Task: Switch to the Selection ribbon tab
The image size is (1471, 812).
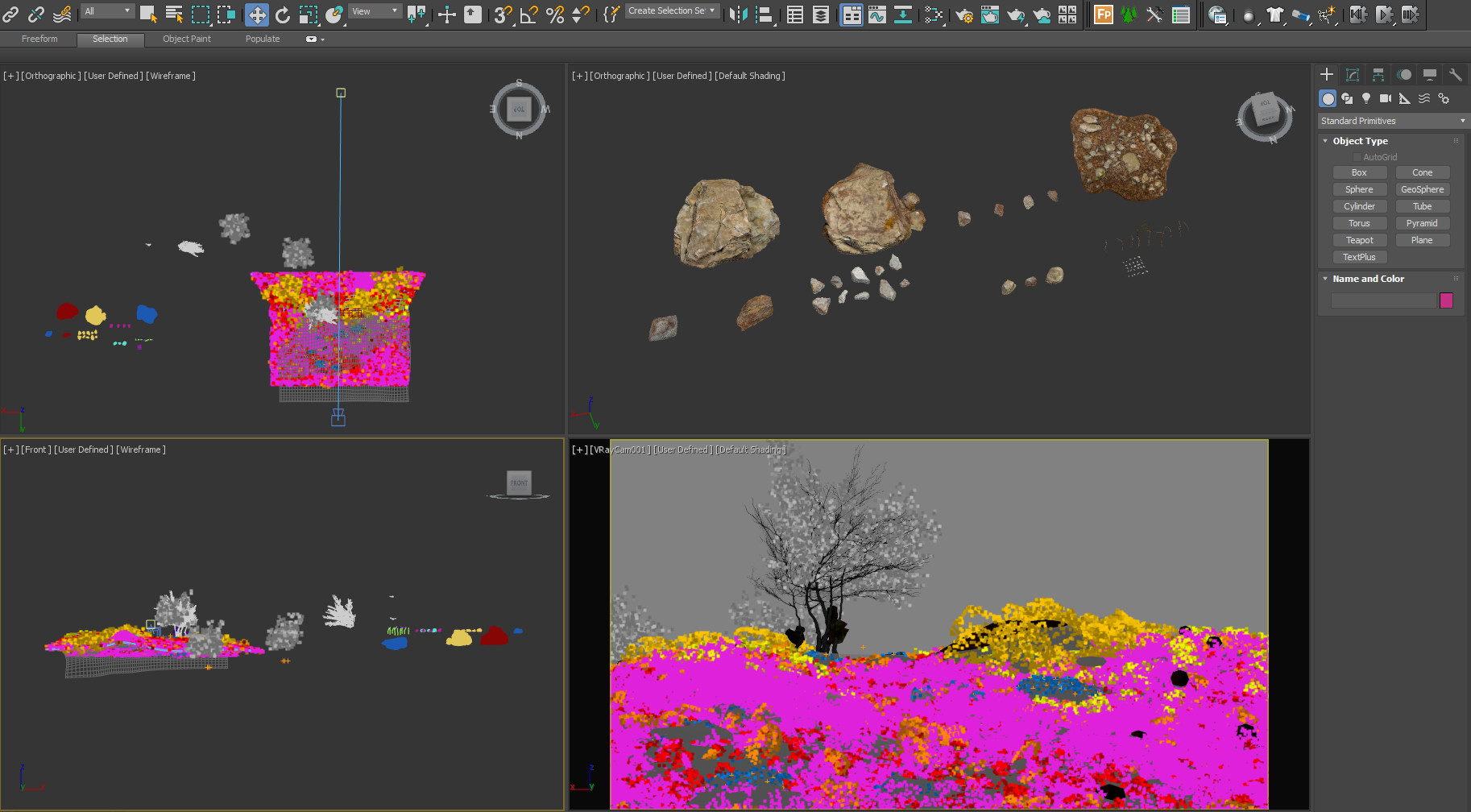Action: (110, 39)
